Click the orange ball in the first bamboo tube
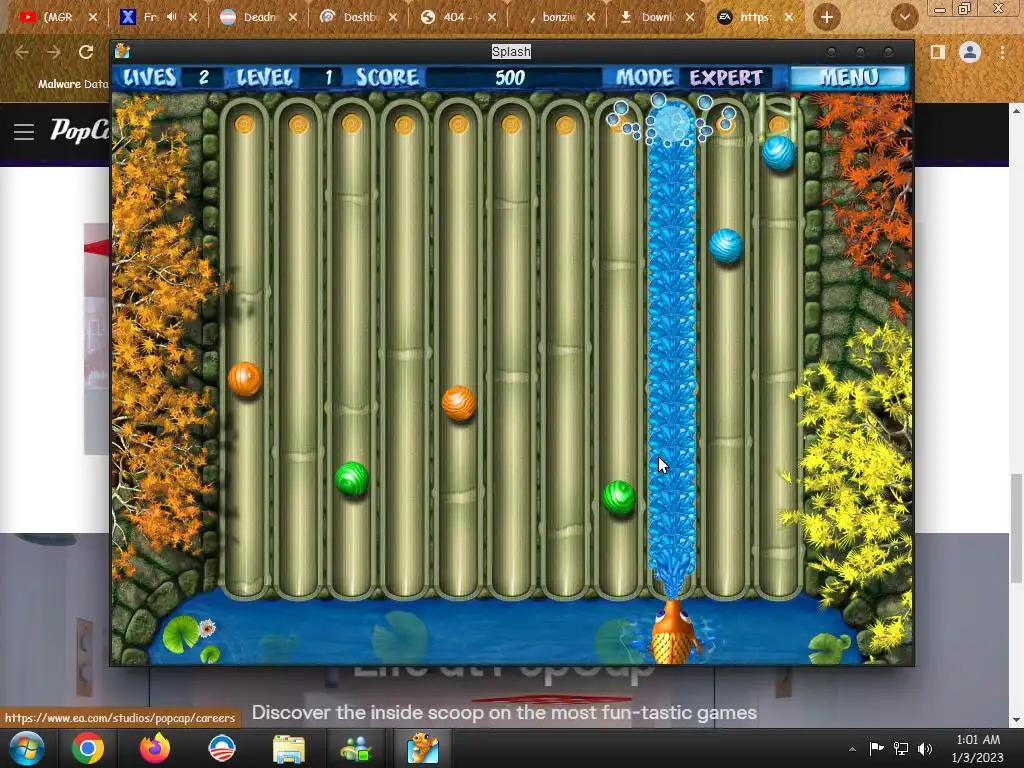 click(x=244, y=379)
